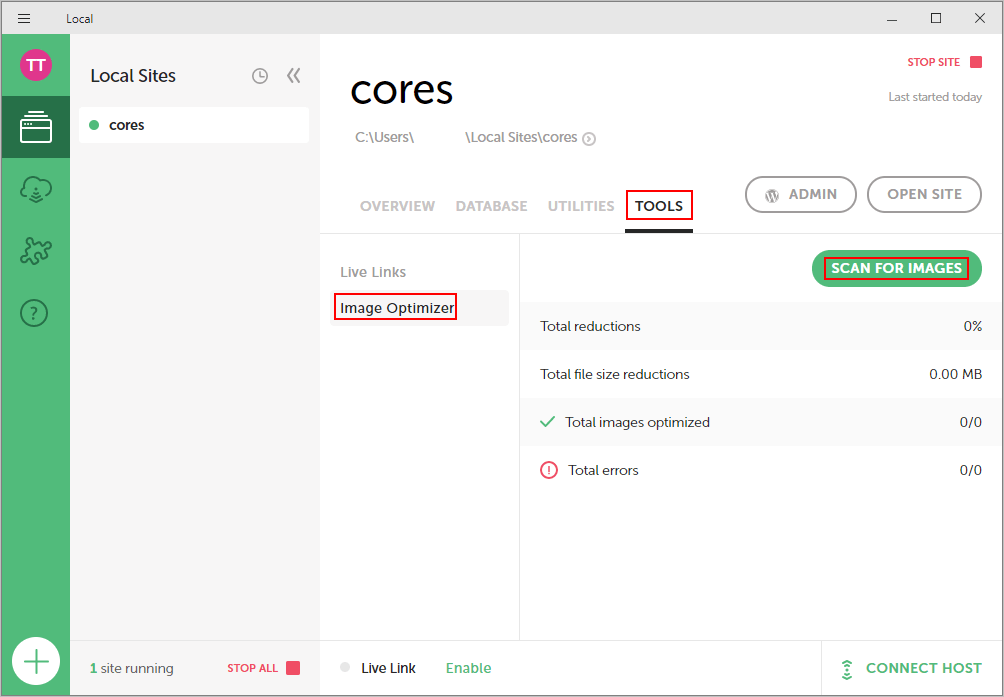1004x697 pixels.
Task: Click Total file size reductions row
Action: tap(761, 374)
